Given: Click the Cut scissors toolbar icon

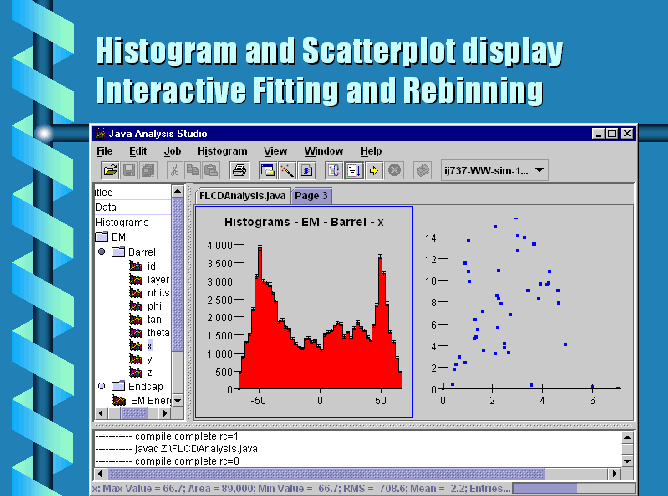Looking at the screenshot, I should click(x=174, y=170).
